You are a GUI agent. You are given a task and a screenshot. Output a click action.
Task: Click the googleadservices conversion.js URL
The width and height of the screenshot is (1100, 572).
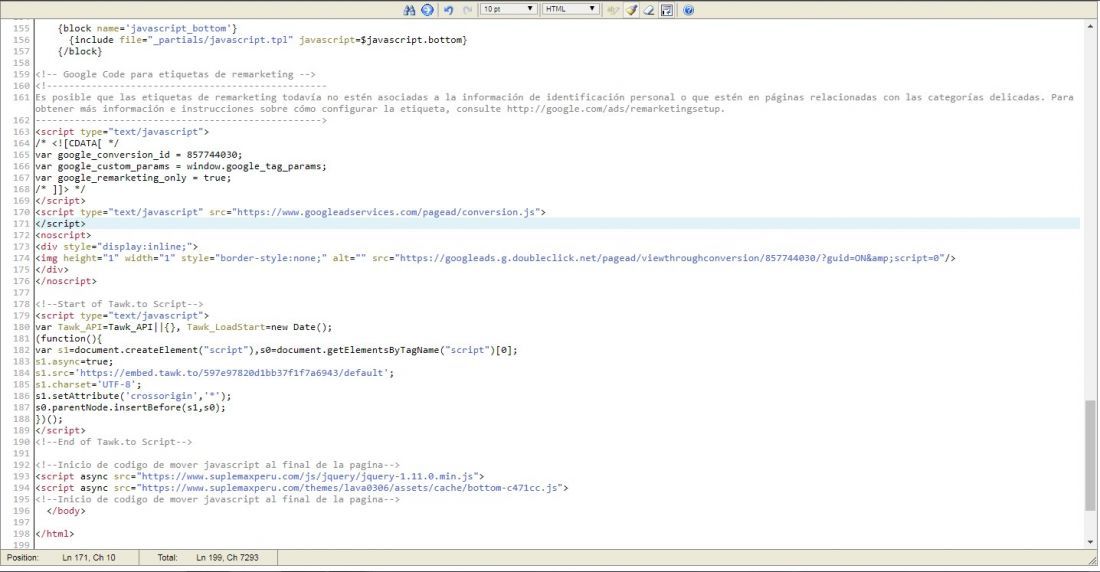pyautogui.click(x=387, y=212)
